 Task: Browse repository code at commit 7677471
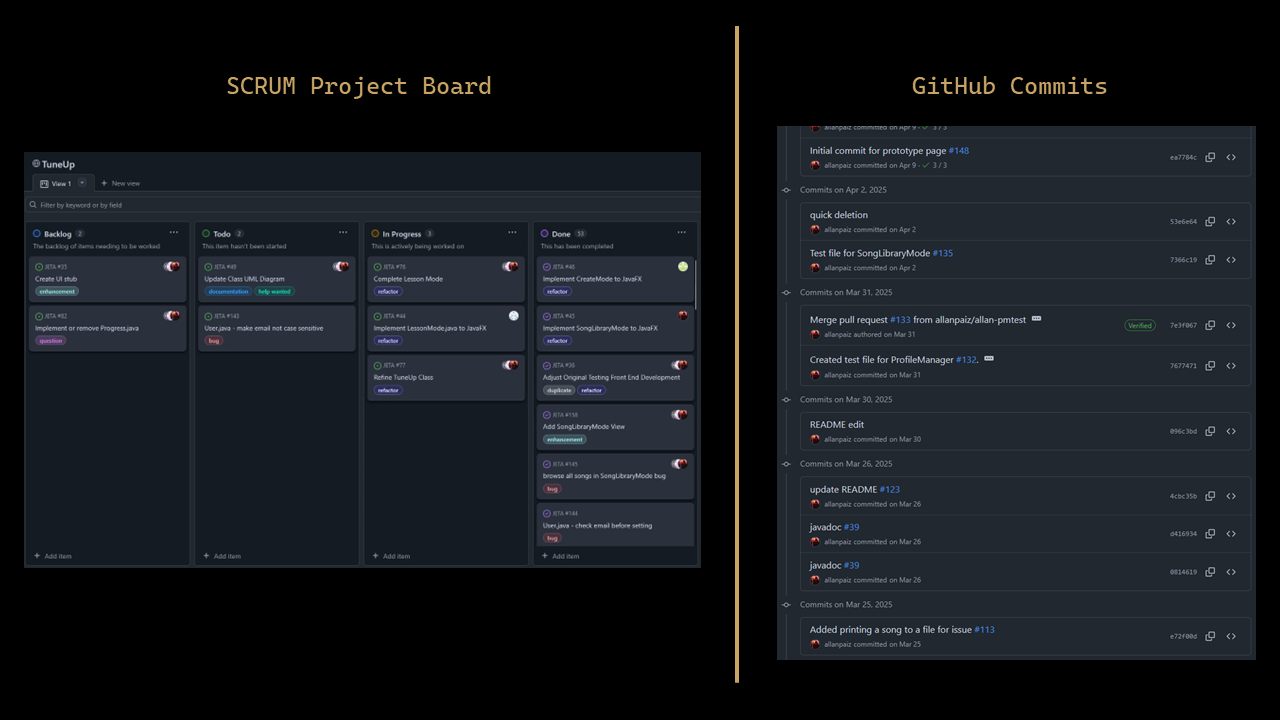coord(1231,366)
